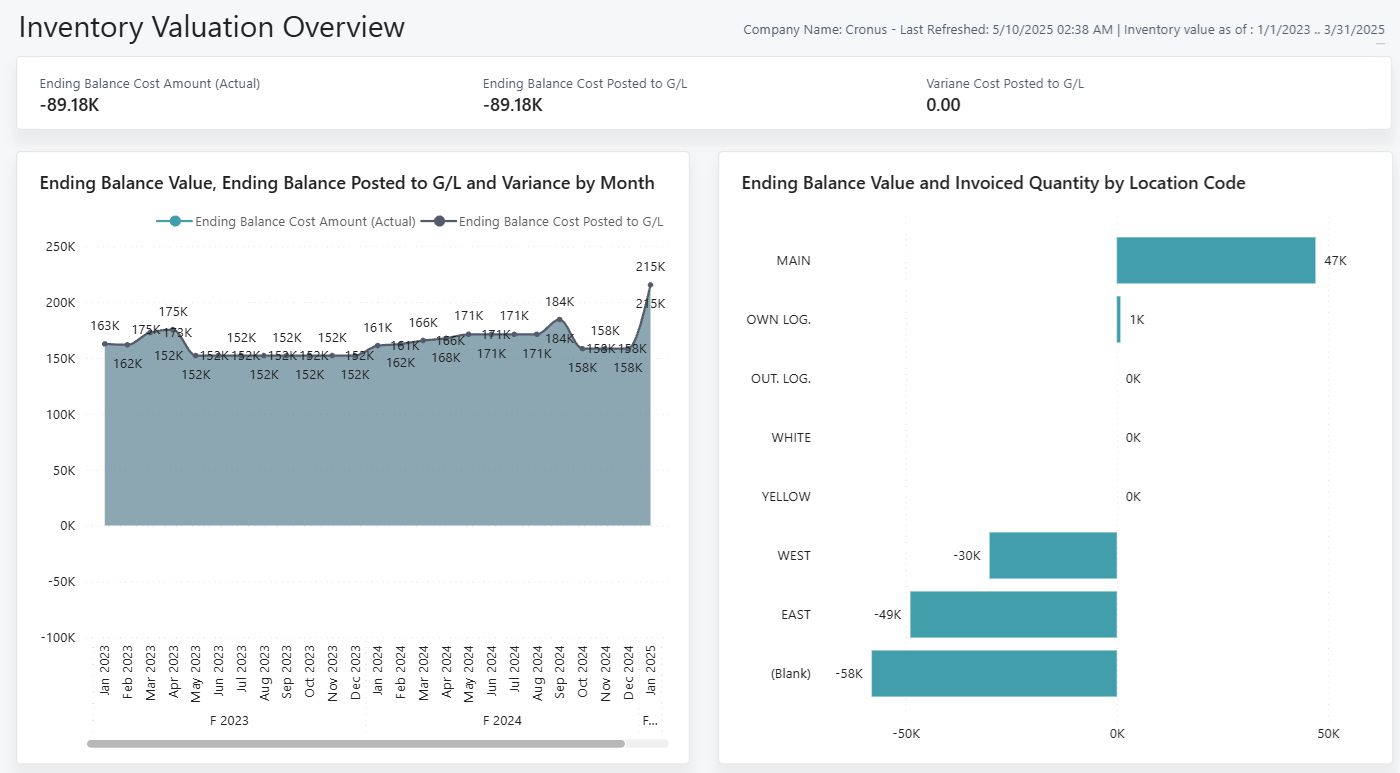1400x773 pixels.
Task: Select the Jan 2025 data point at 215K
Action: tap(650, 285)
